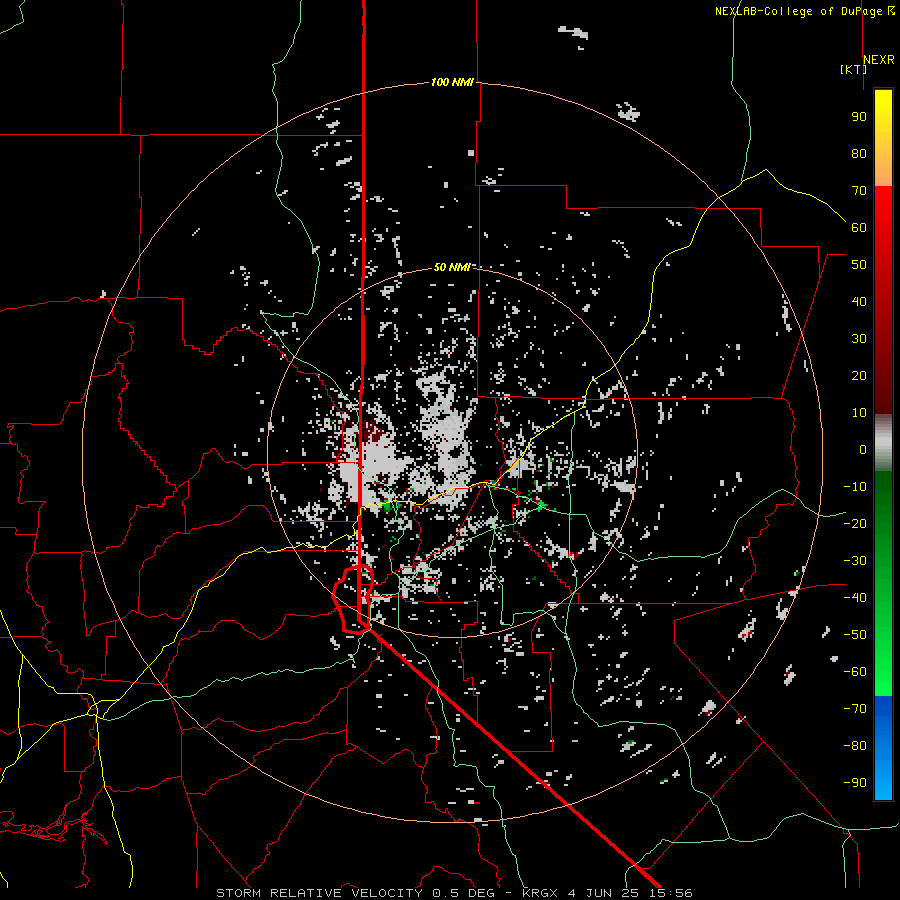Click the 70 value on velocity scale
900x900 pixels.
click(859, 191)
